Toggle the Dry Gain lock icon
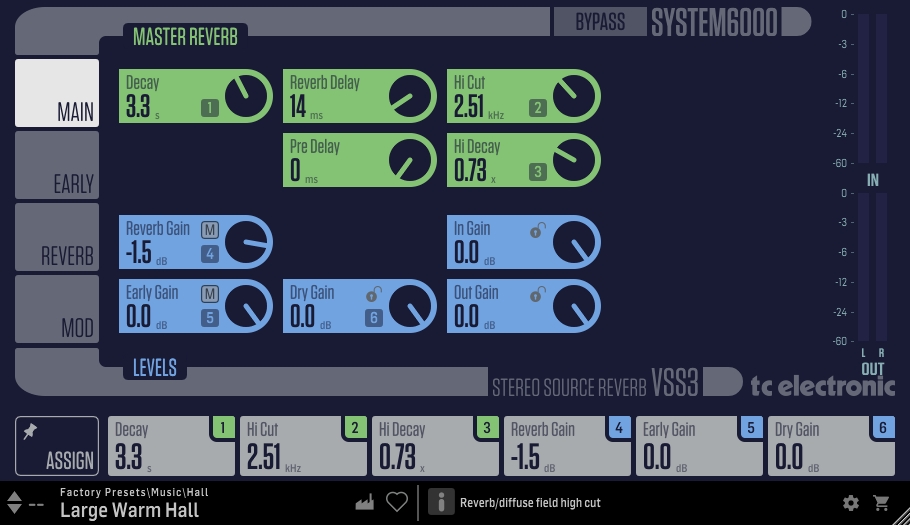This screenshot has width=910, height=525. click(374, 295)
